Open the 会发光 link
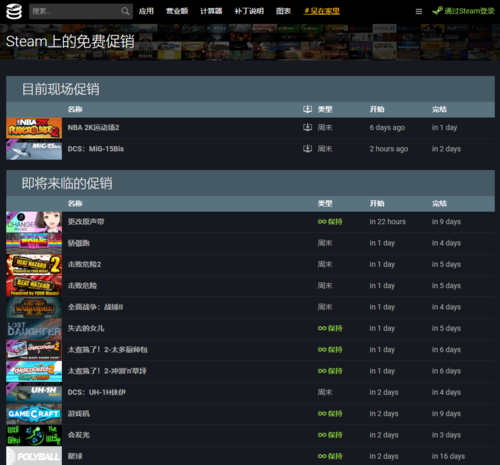The height and width of the screenshot is (465, 500). point(79,435)
